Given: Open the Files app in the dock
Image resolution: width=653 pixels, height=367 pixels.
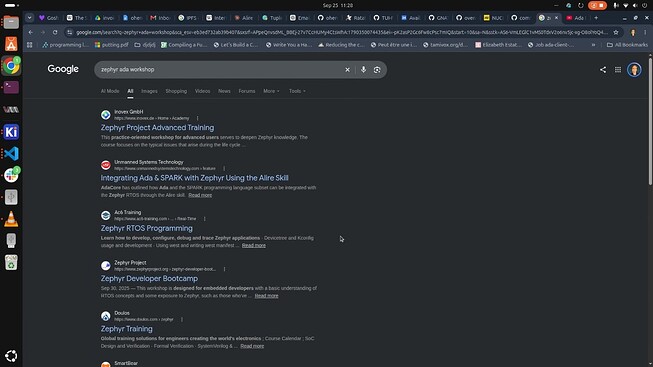Looking at the screenshot, I should click(x=11, y=22).
